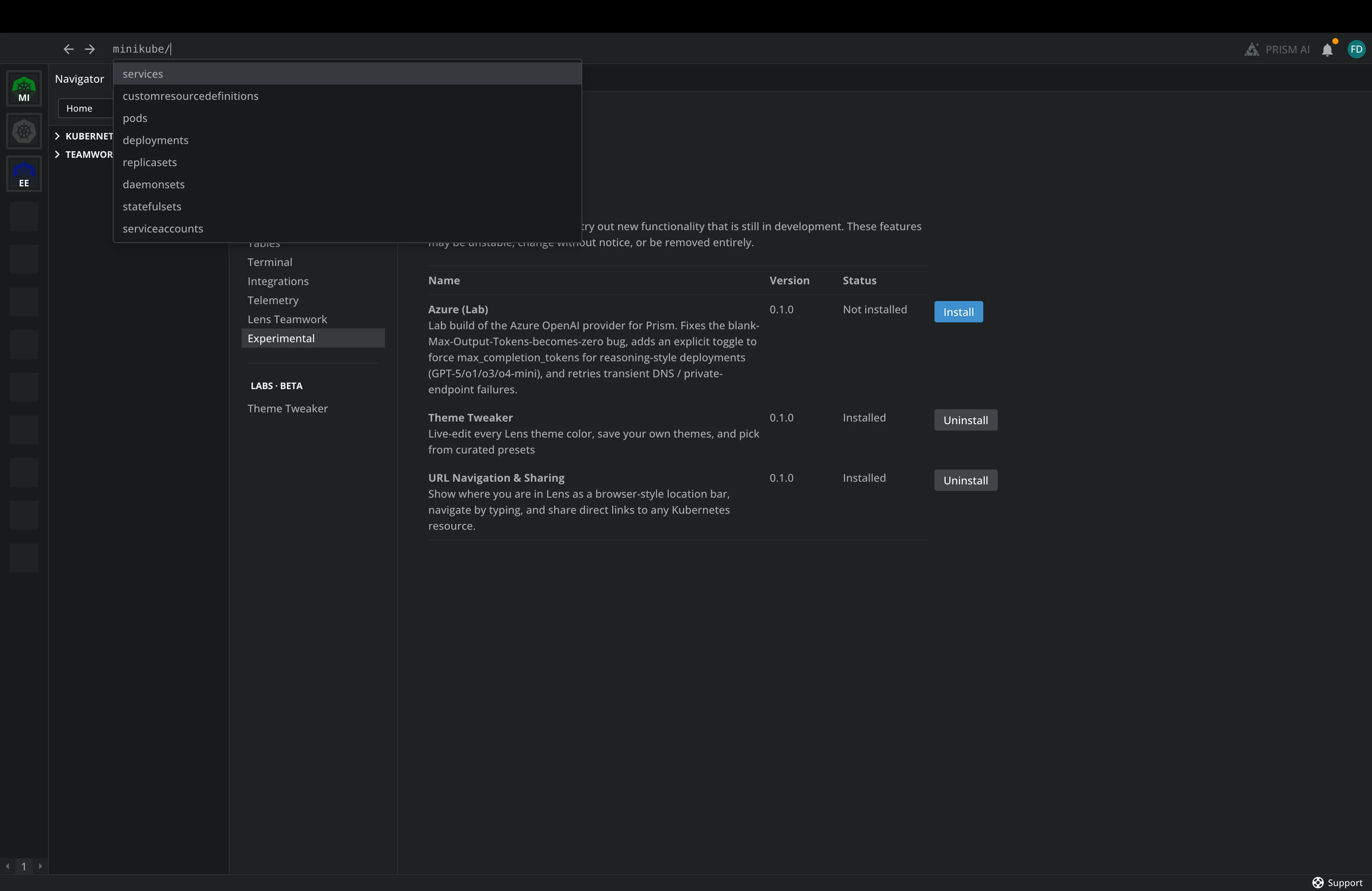Select deployments suggestion
1372x891 pixels.
[347, 140]
